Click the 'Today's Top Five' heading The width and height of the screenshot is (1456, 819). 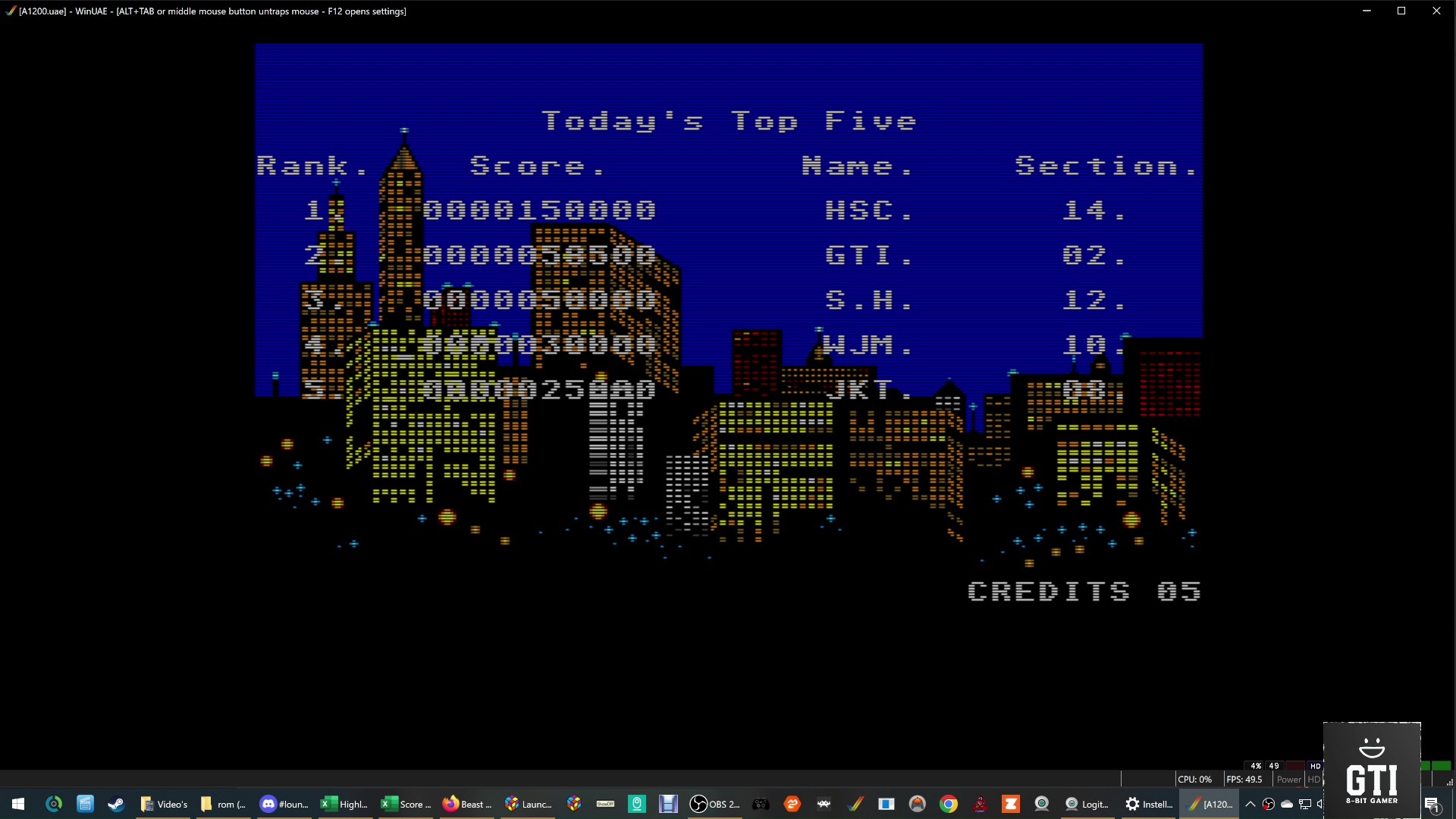click(x=729, y=121)
